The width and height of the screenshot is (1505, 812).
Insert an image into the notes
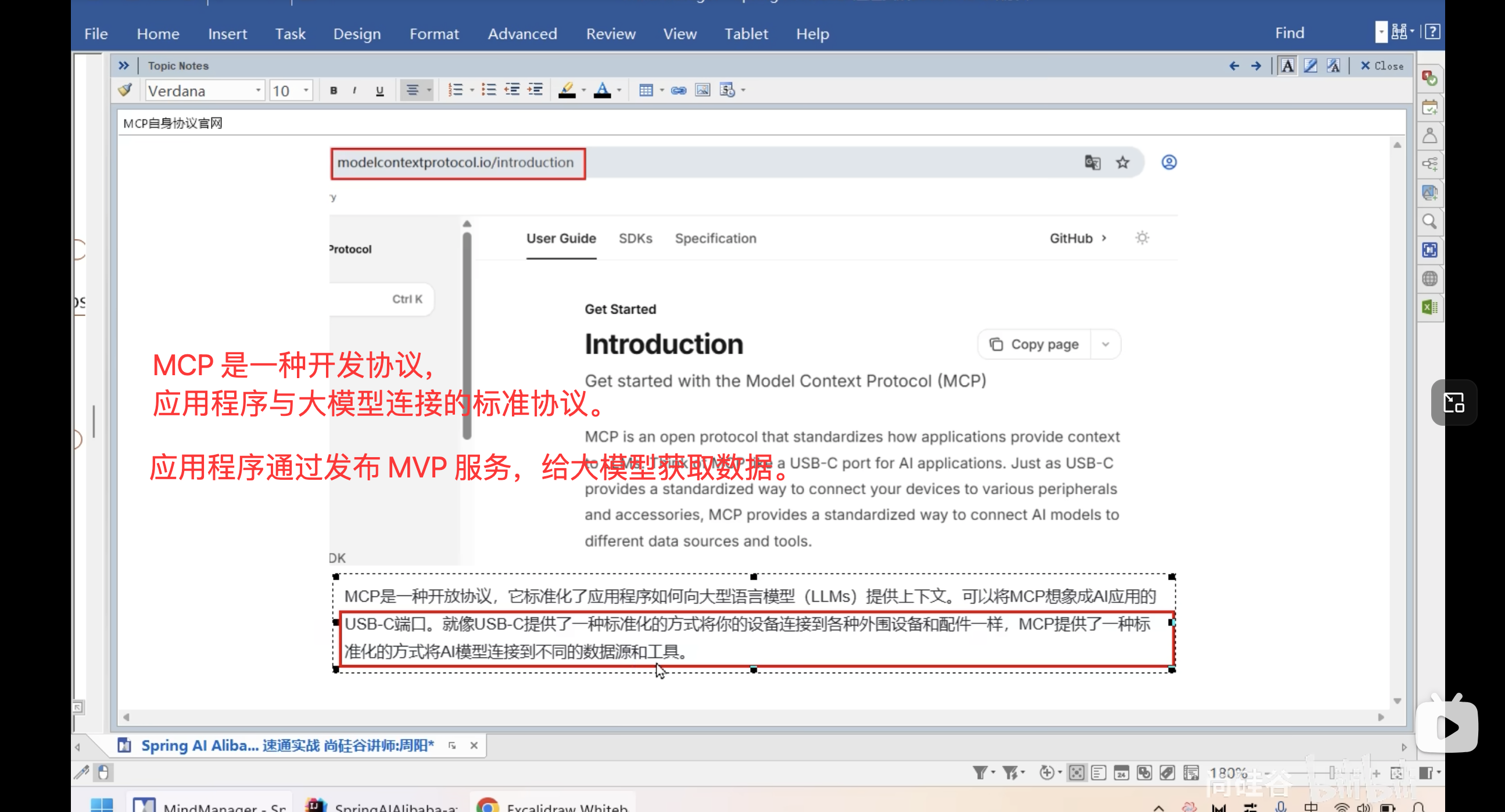pyautogui.click(x=703, y=90)
